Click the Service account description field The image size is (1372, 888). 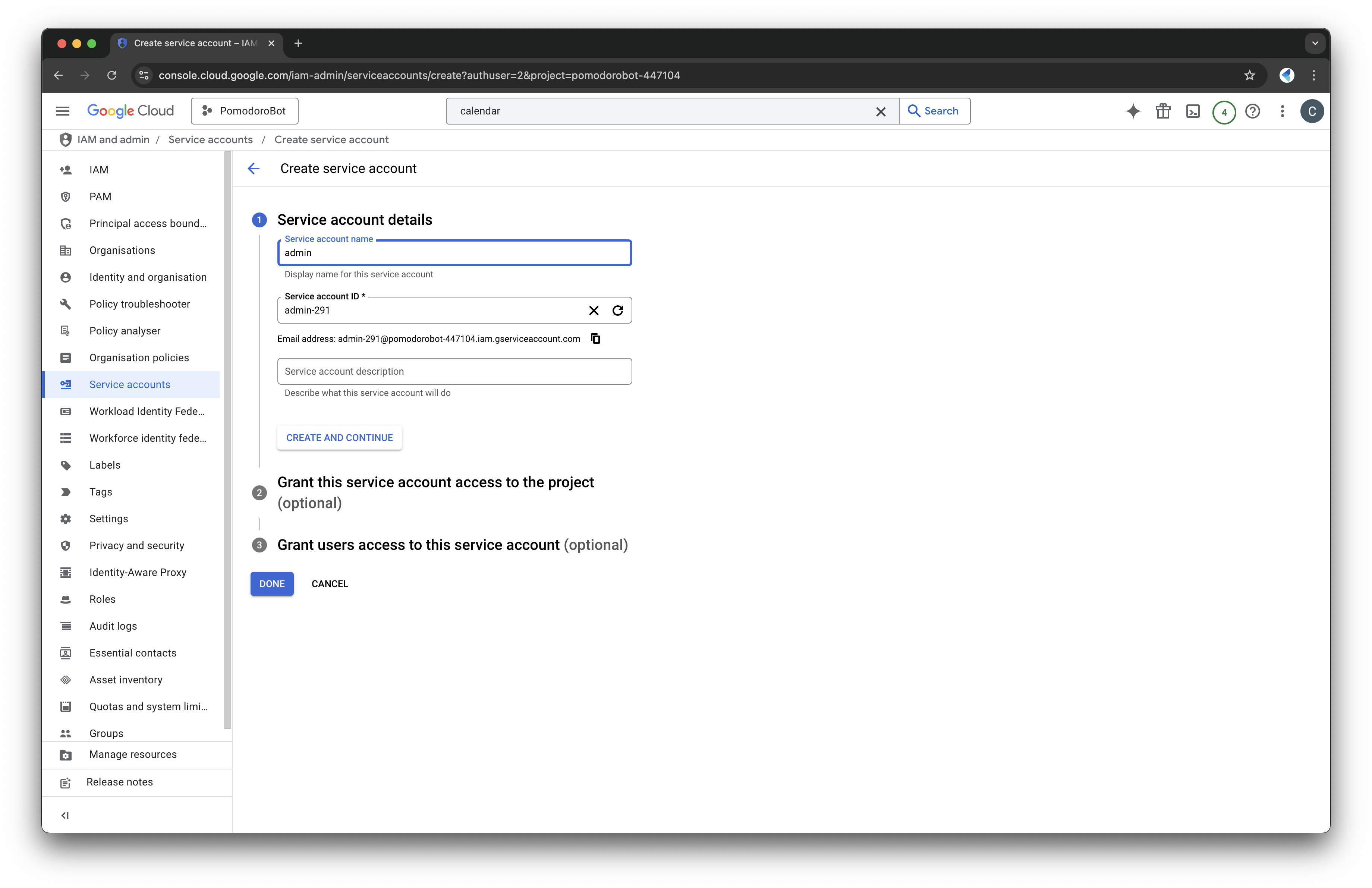tap(454, 371)
